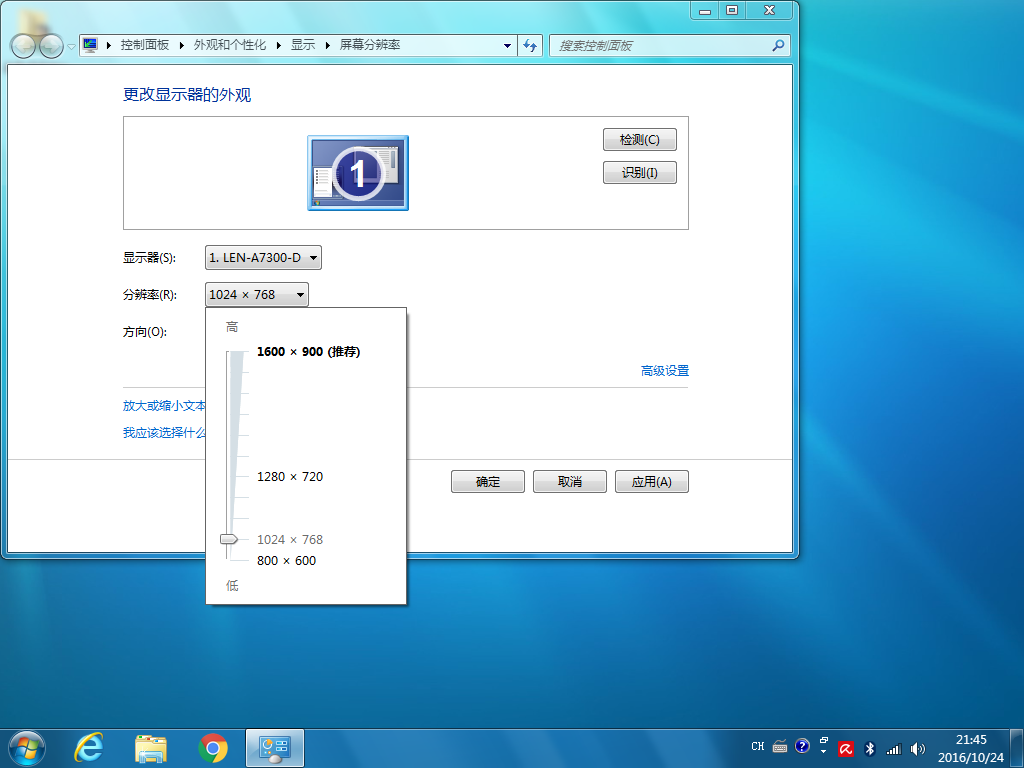
Task: Toggle the 1024 × 768 resolution dropdown
Action: [257, 295]
